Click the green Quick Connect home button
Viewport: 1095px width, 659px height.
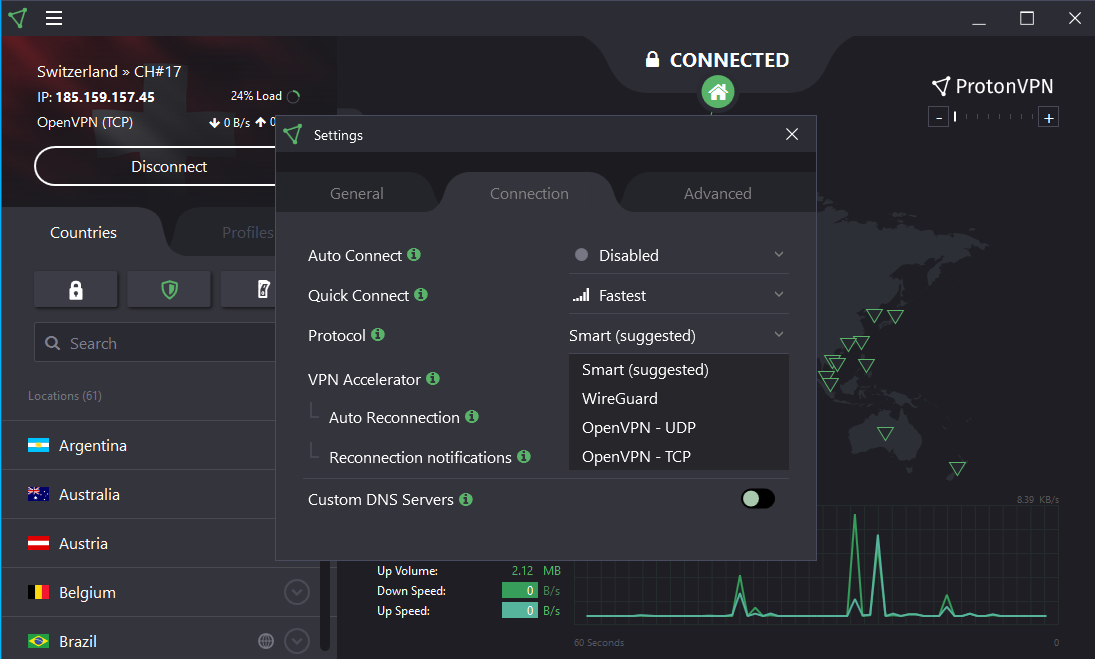(x=717, y=91)
